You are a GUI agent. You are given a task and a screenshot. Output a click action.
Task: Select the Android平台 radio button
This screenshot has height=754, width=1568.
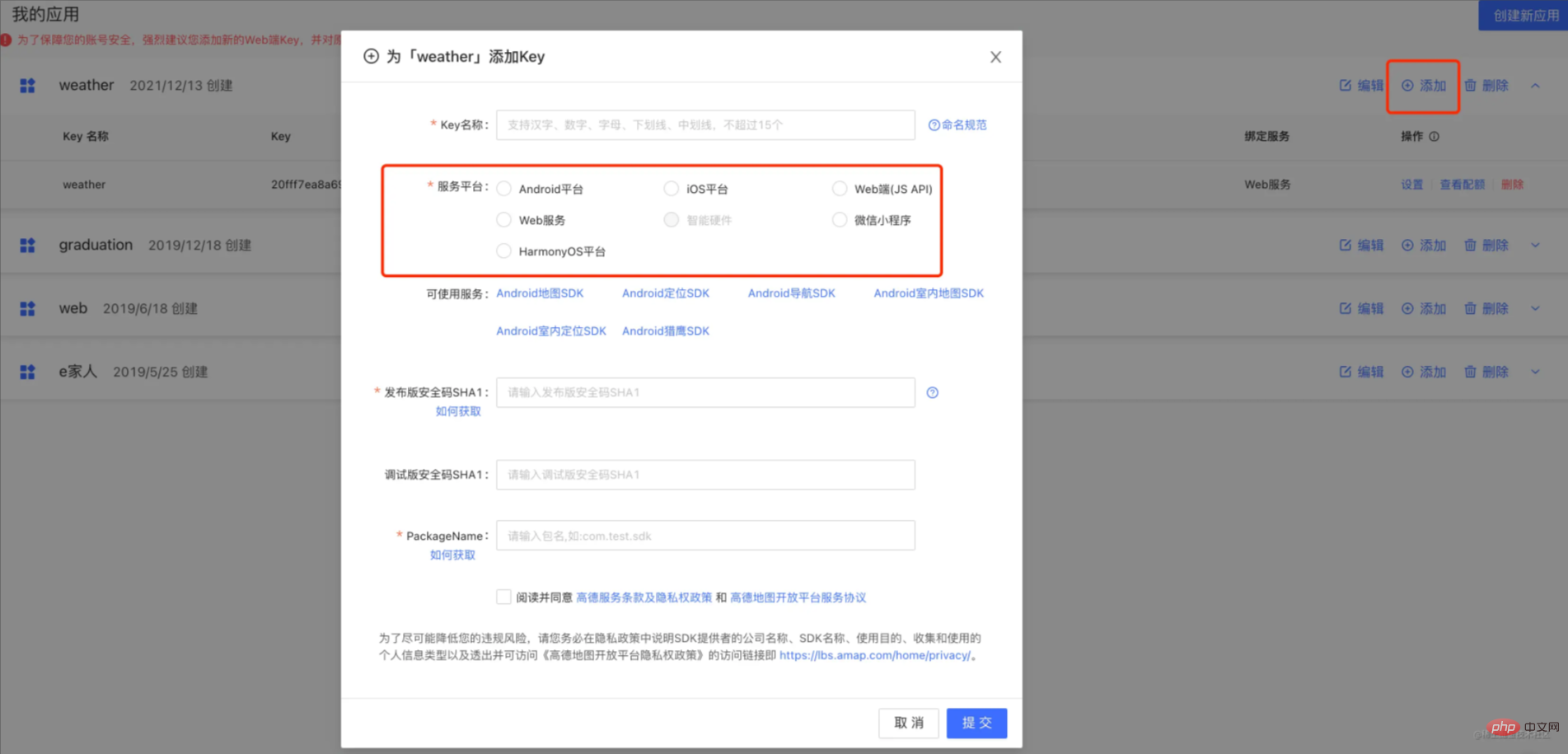tap(504, 189)
